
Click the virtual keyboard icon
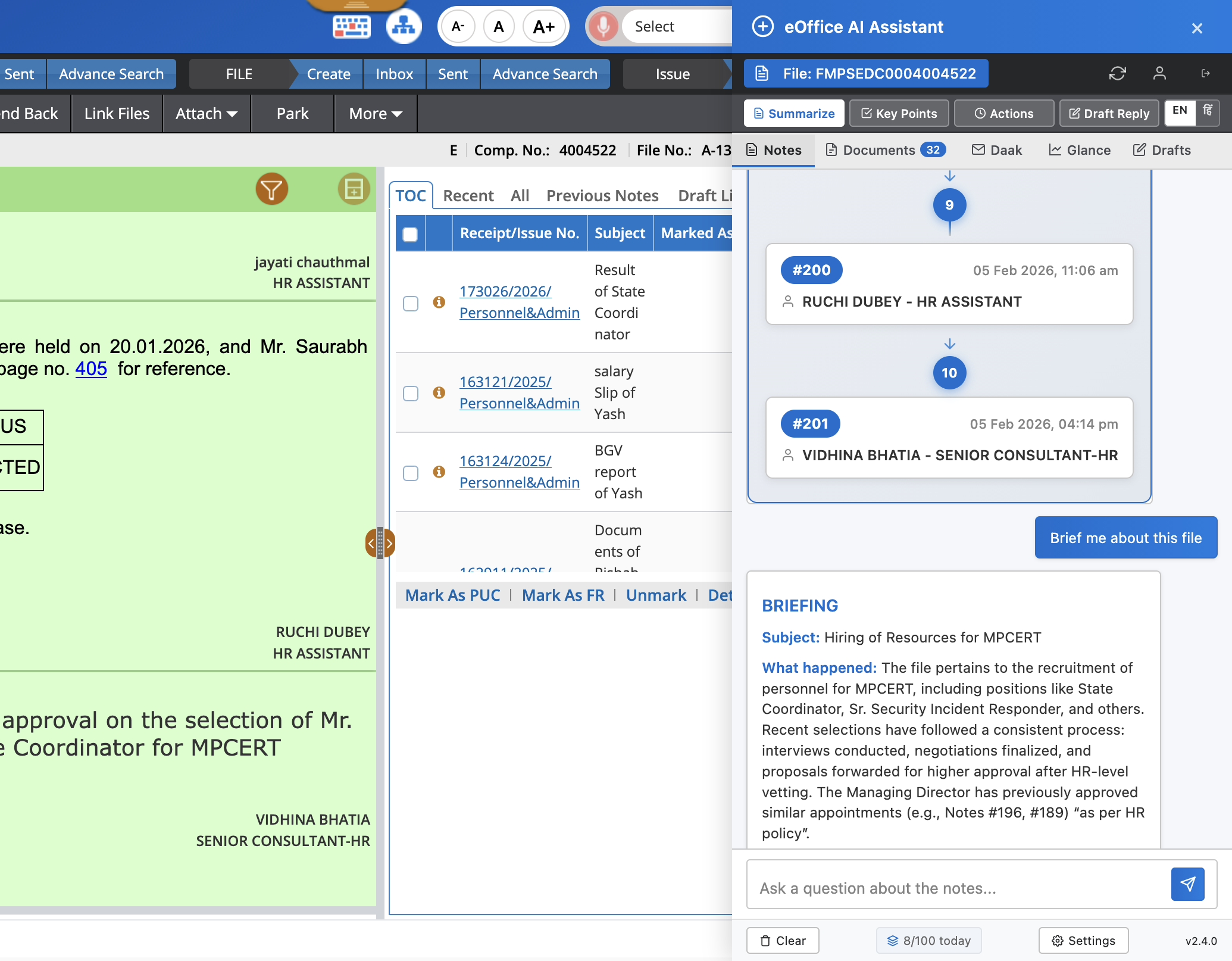351,27
